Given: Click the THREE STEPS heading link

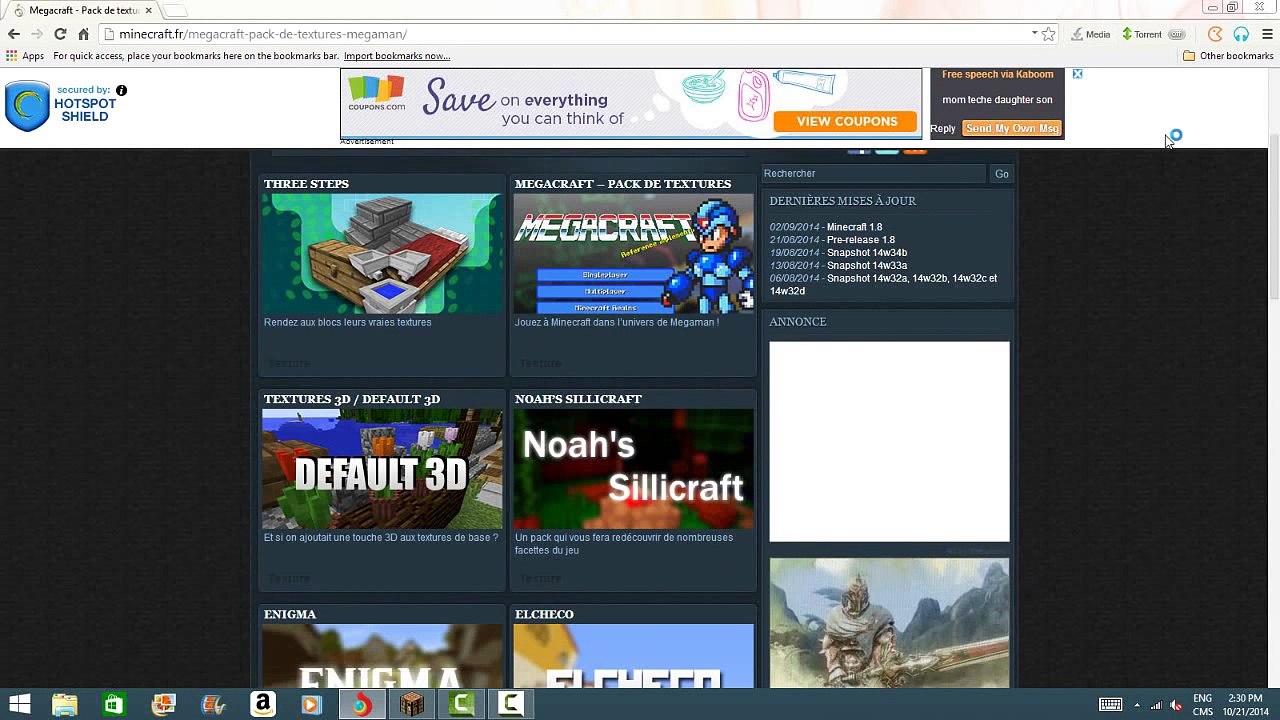Looking at the screenshot, I should 306,184.
